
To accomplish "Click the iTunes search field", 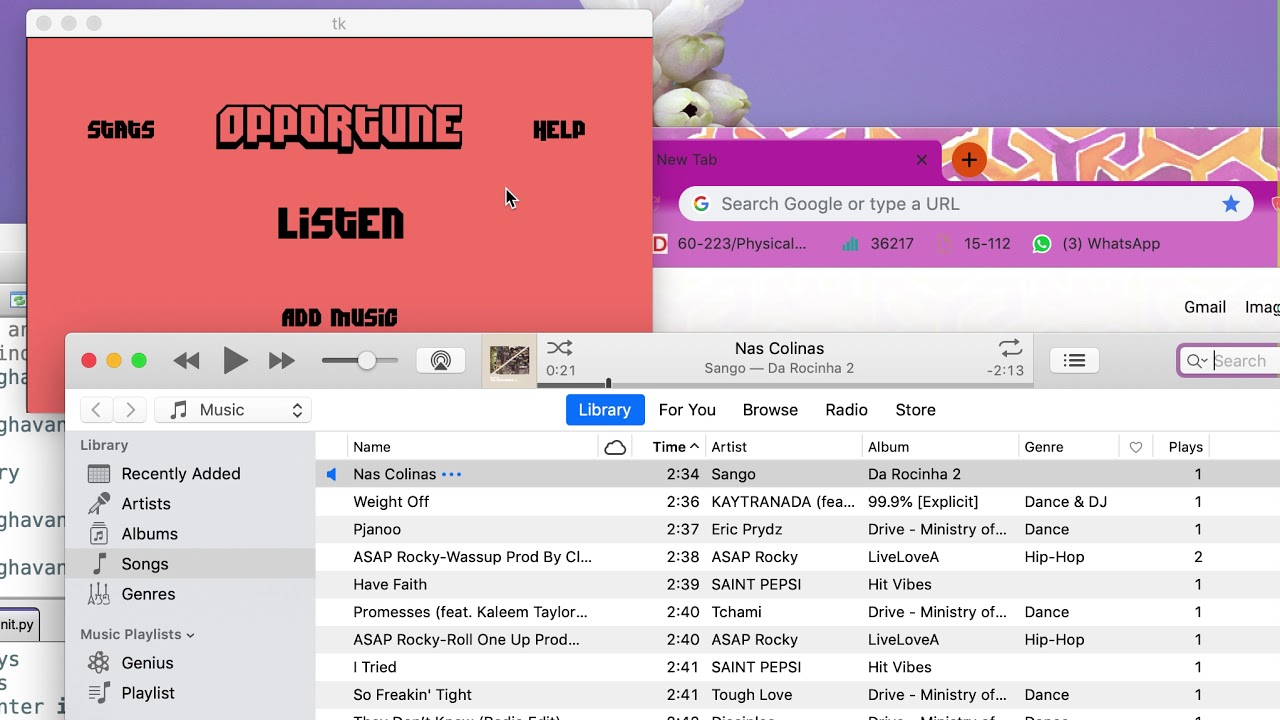I will point(1231,361).
